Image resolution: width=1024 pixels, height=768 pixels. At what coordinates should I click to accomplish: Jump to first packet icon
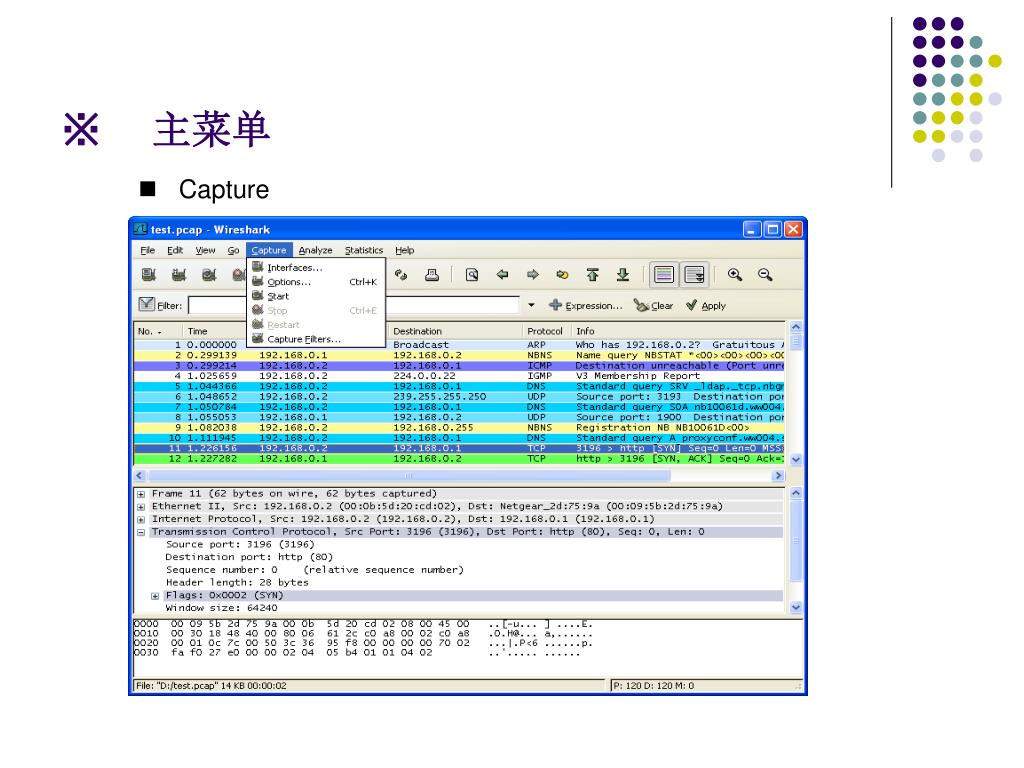pos(592,275)
